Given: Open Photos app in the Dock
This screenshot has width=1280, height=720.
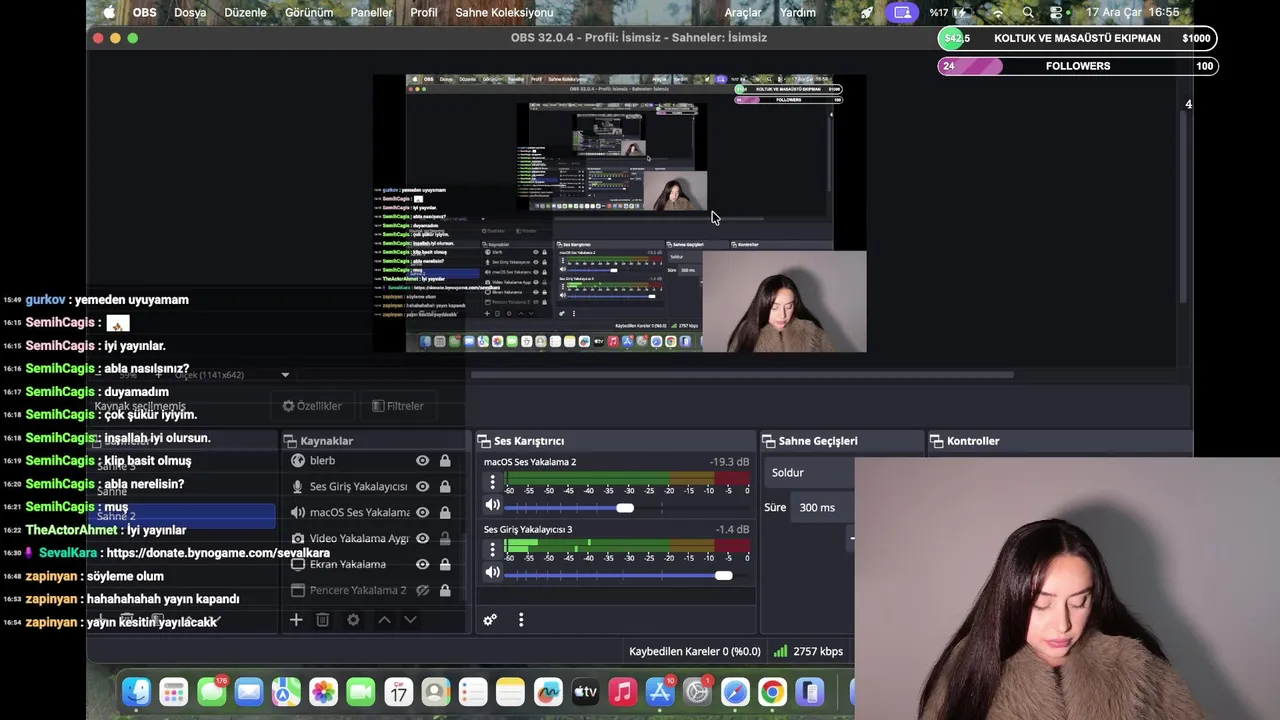Looking at the screenshot, I should pyautogui.click(x=323, y=692).
